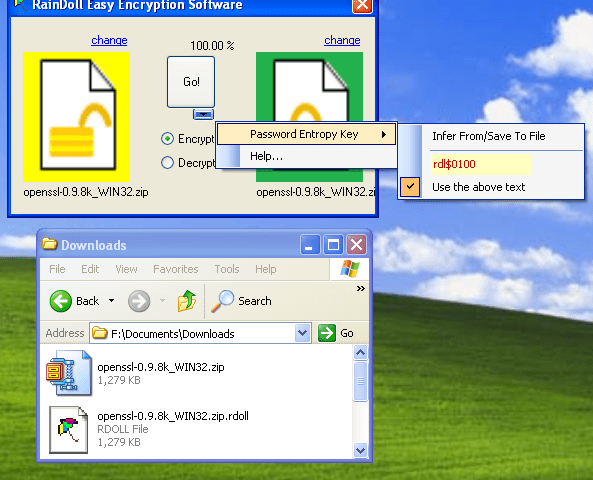Click the change link above source file
Screen dimensions: 593x480
click(109, 40)
